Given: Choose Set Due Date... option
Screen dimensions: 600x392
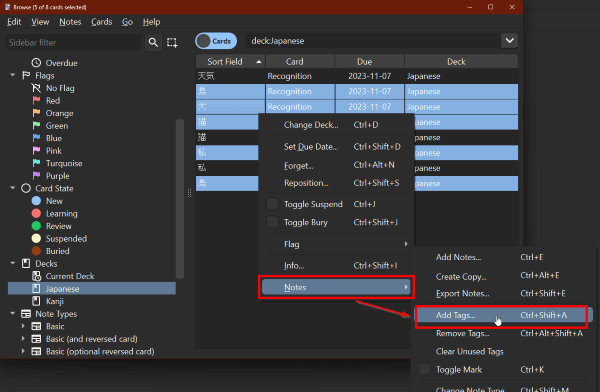Looking at the screenshot, I should coord(336,147).
